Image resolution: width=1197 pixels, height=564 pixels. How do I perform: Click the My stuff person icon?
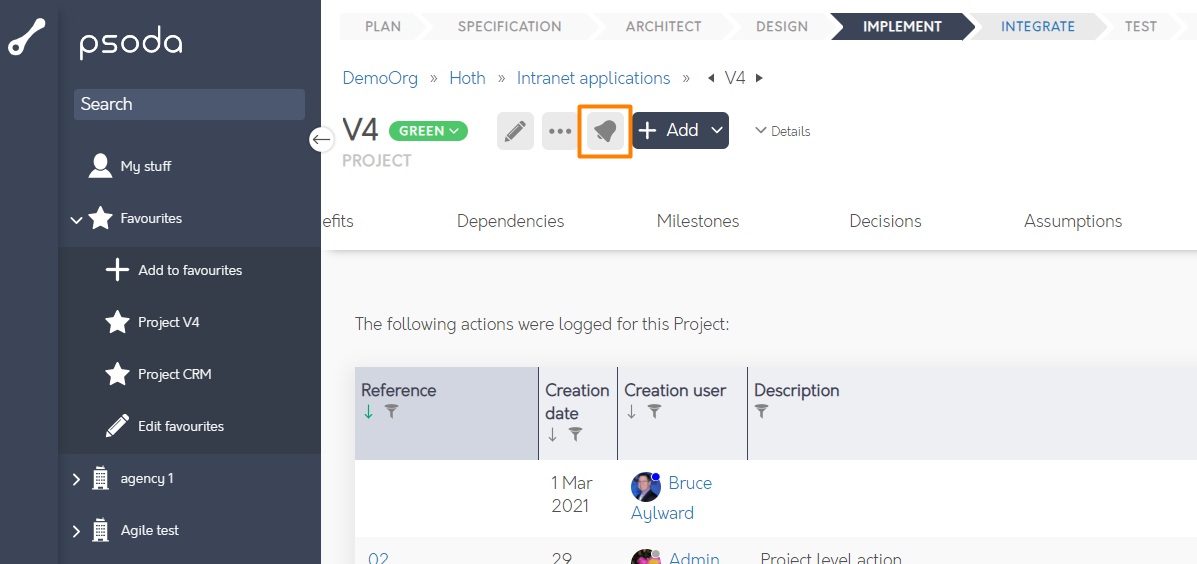100,166
